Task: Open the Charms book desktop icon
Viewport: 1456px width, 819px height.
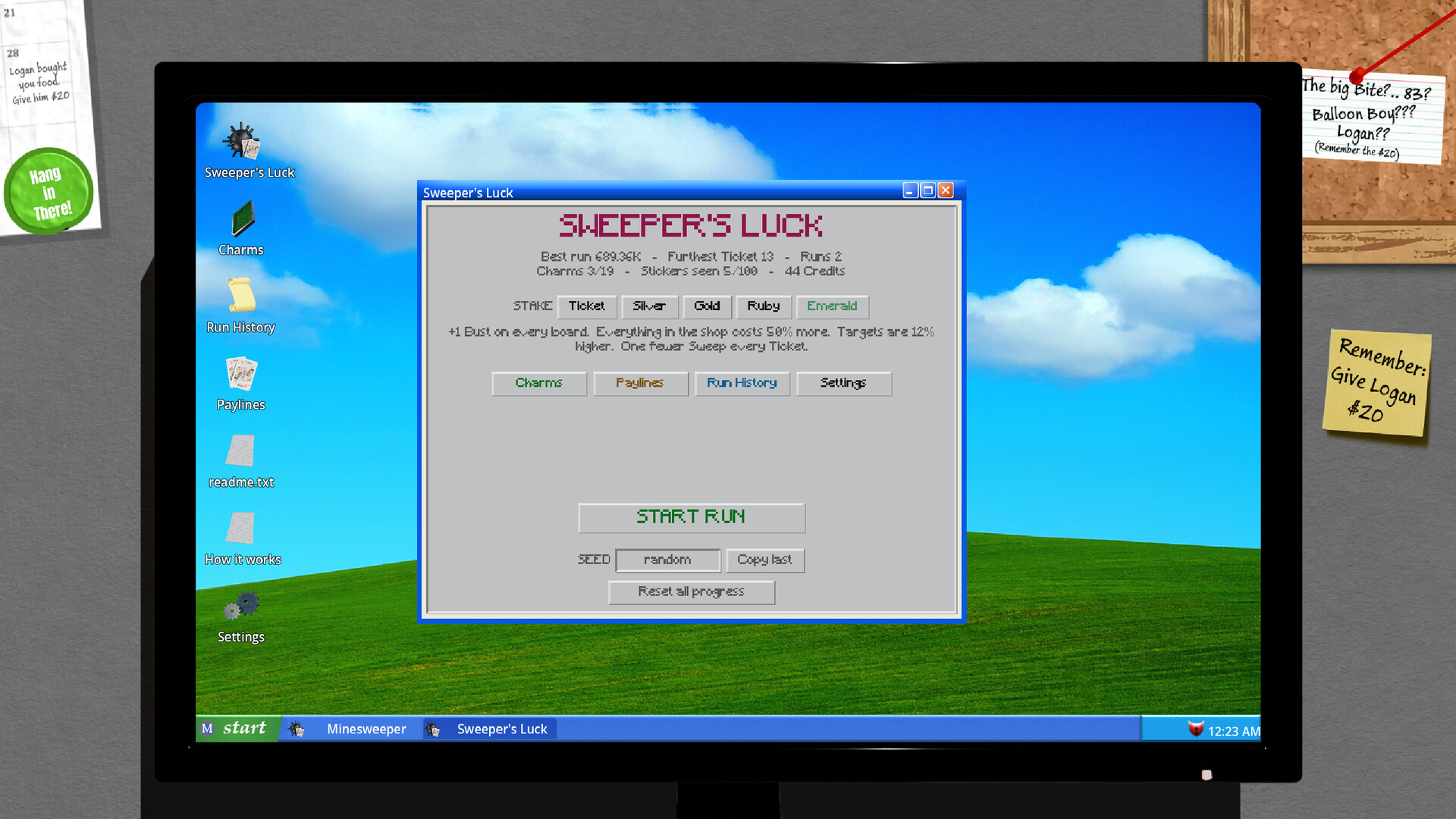Action: pyautogui.click(x=242, y=219)
